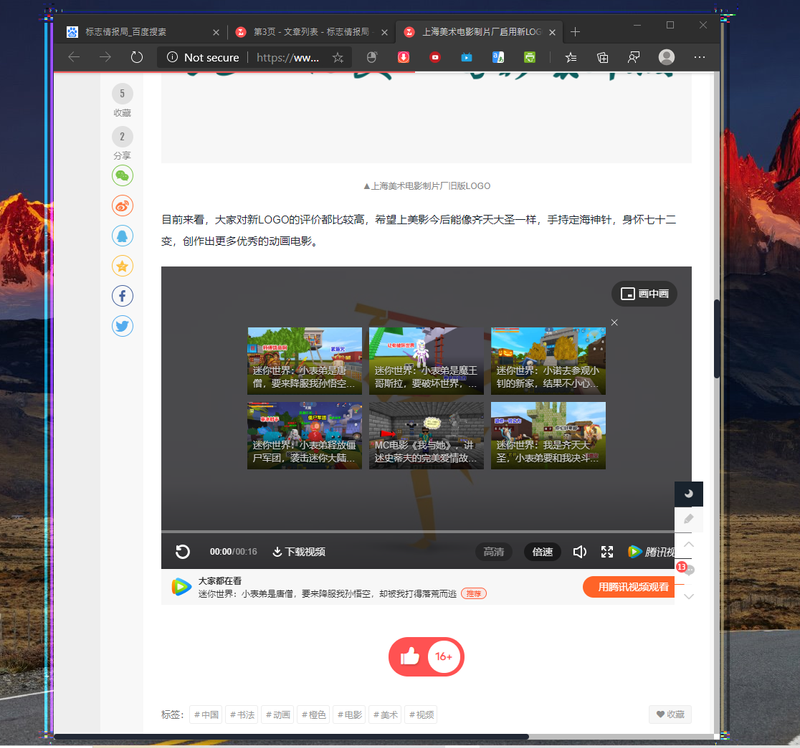Open comments with the 13 badge icon
800x748 pixels.
[x=687, y=569]
